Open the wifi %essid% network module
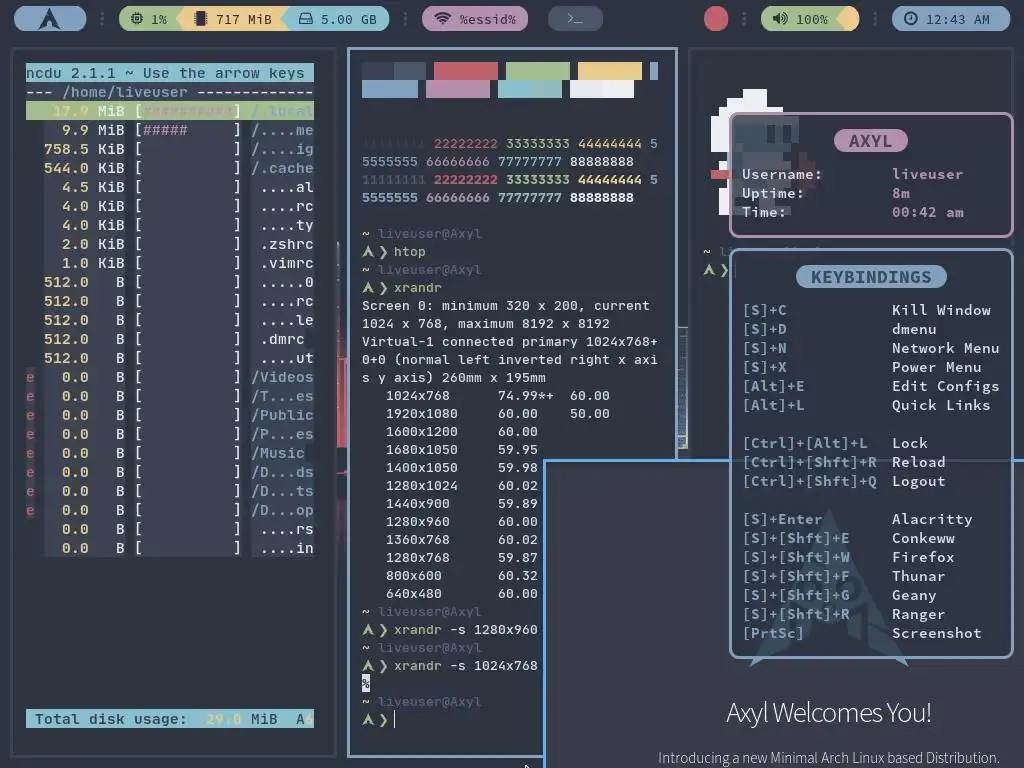The height and width of the screenshot is (768, 1024). 475,19
